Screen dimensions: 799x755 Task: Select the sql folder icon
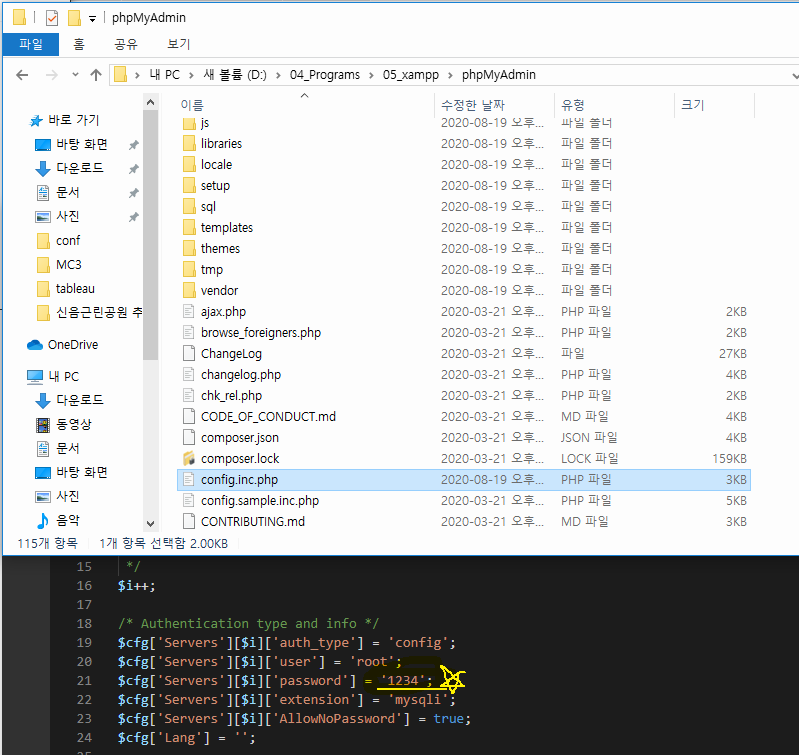click(189, 206)
